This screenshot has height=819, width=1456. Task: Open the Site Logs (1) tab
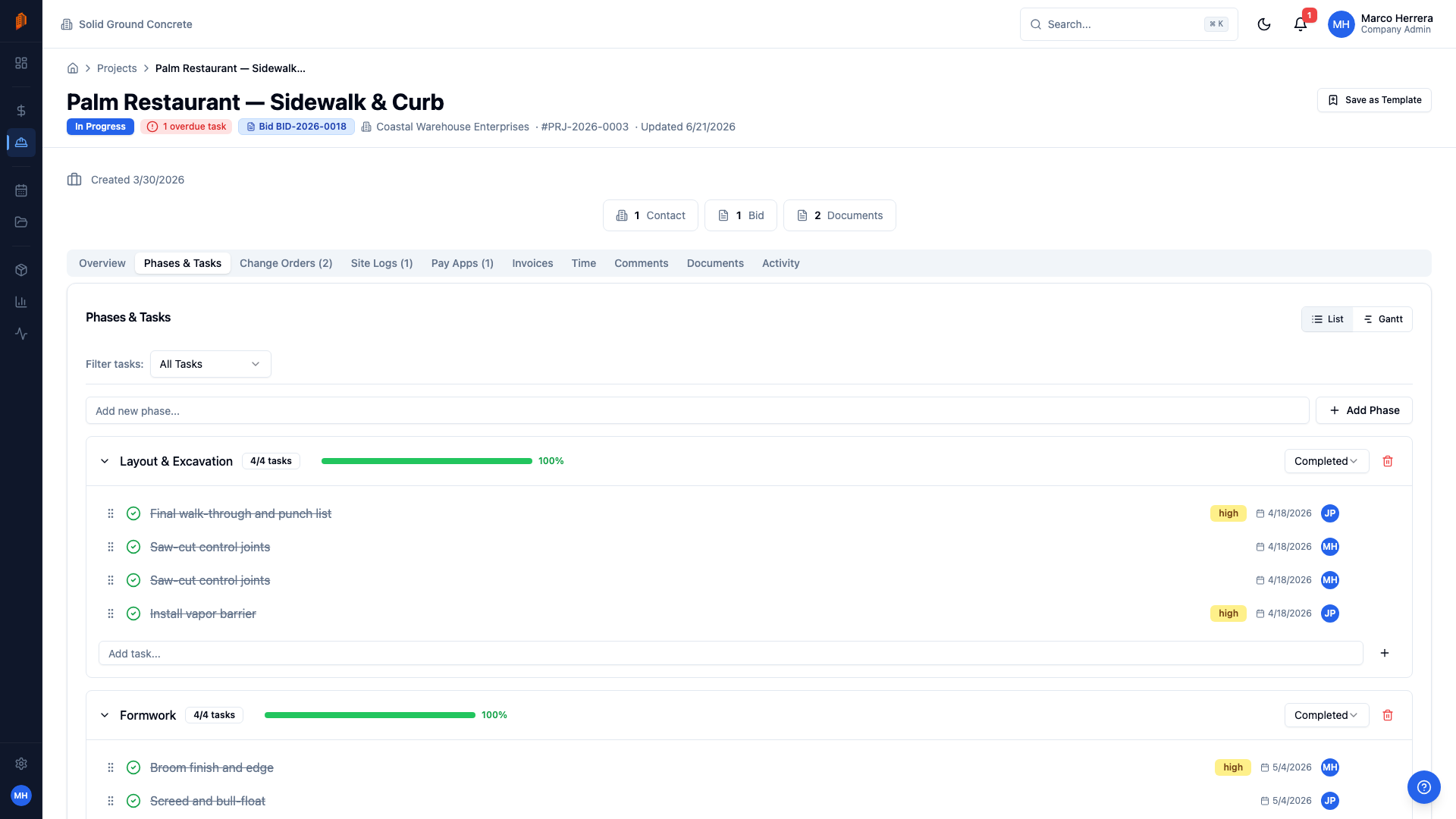[x=381, y=263]
